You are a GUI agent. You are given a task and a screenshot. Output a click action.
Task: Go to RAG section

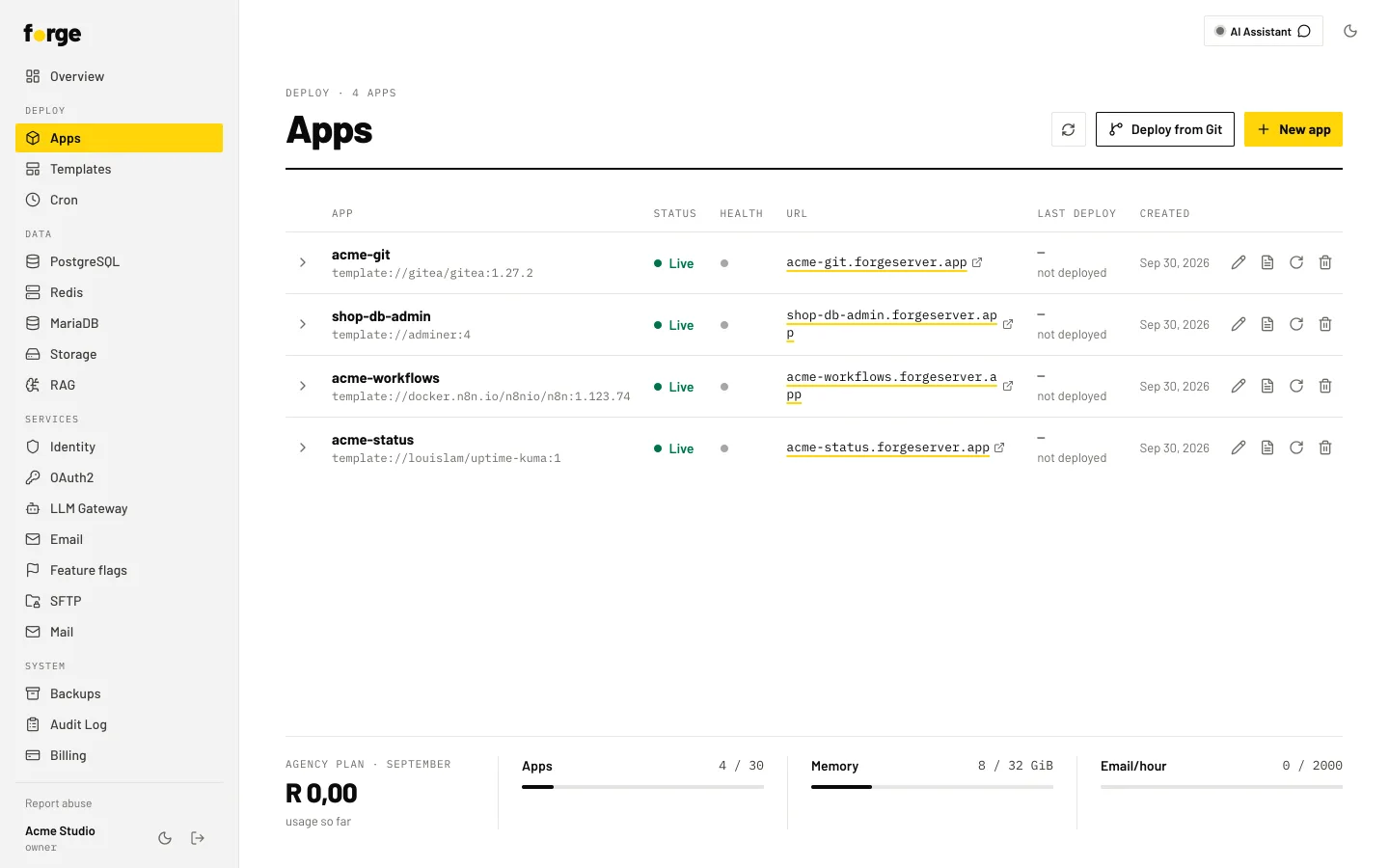point(120,385)
